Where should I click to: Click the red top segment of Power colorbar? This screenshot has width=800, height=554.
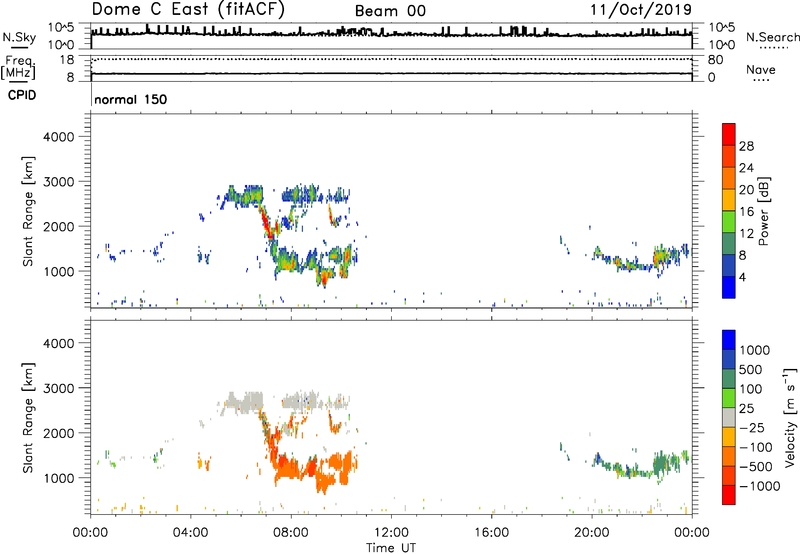click(x=729, y=134)
